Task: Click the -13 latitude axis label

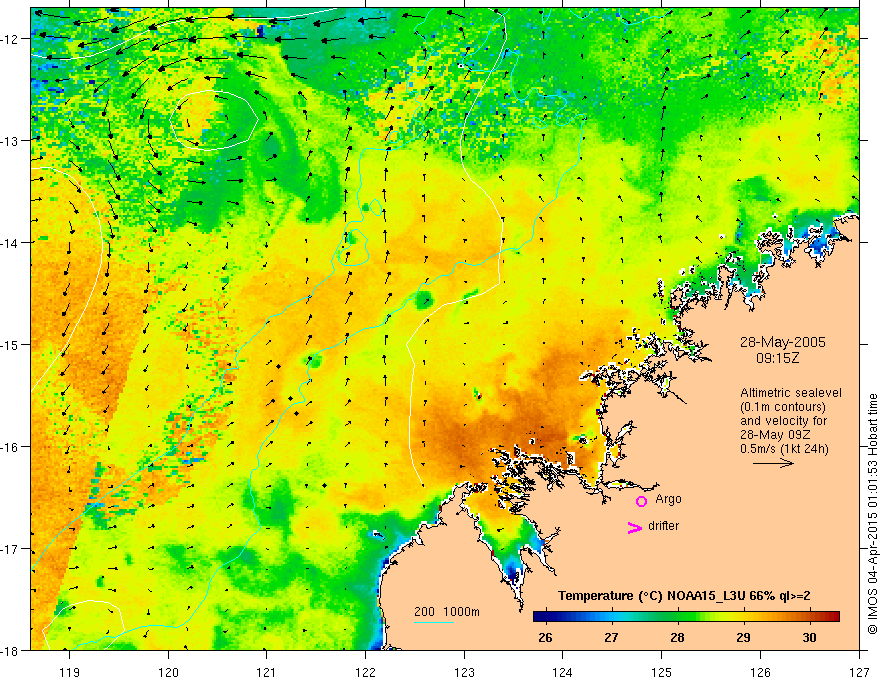Action: coord(11,140)
